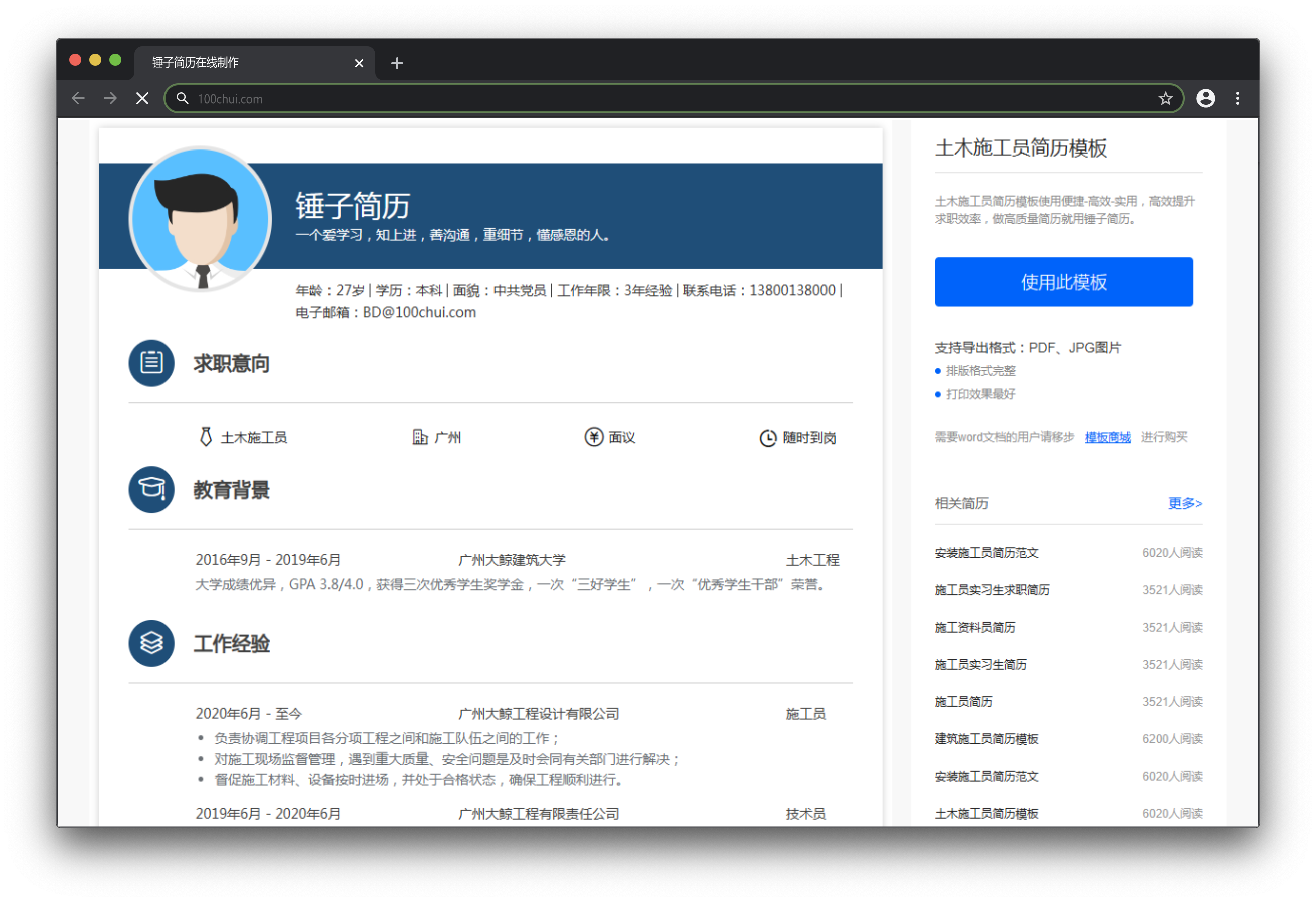Select the 锤子简历在线制作 tab
Viewport: 1316px width, 902px height.
[x=255, y=63]
